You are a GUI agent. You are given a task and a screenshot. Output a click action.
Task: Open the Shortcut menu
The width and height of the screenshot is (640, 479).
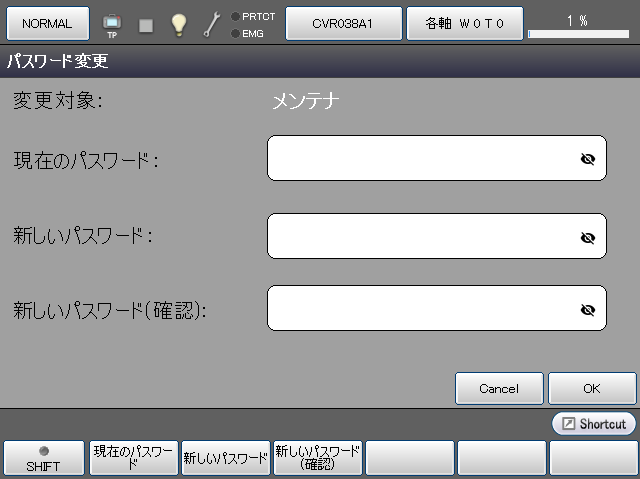coord(594,424)
